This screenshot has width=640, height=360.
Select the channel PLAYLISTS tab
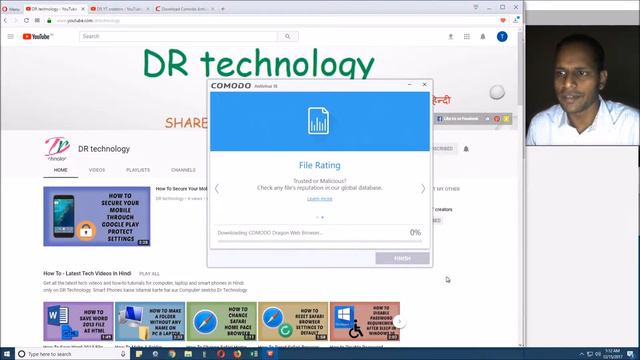tap(138, 170)
